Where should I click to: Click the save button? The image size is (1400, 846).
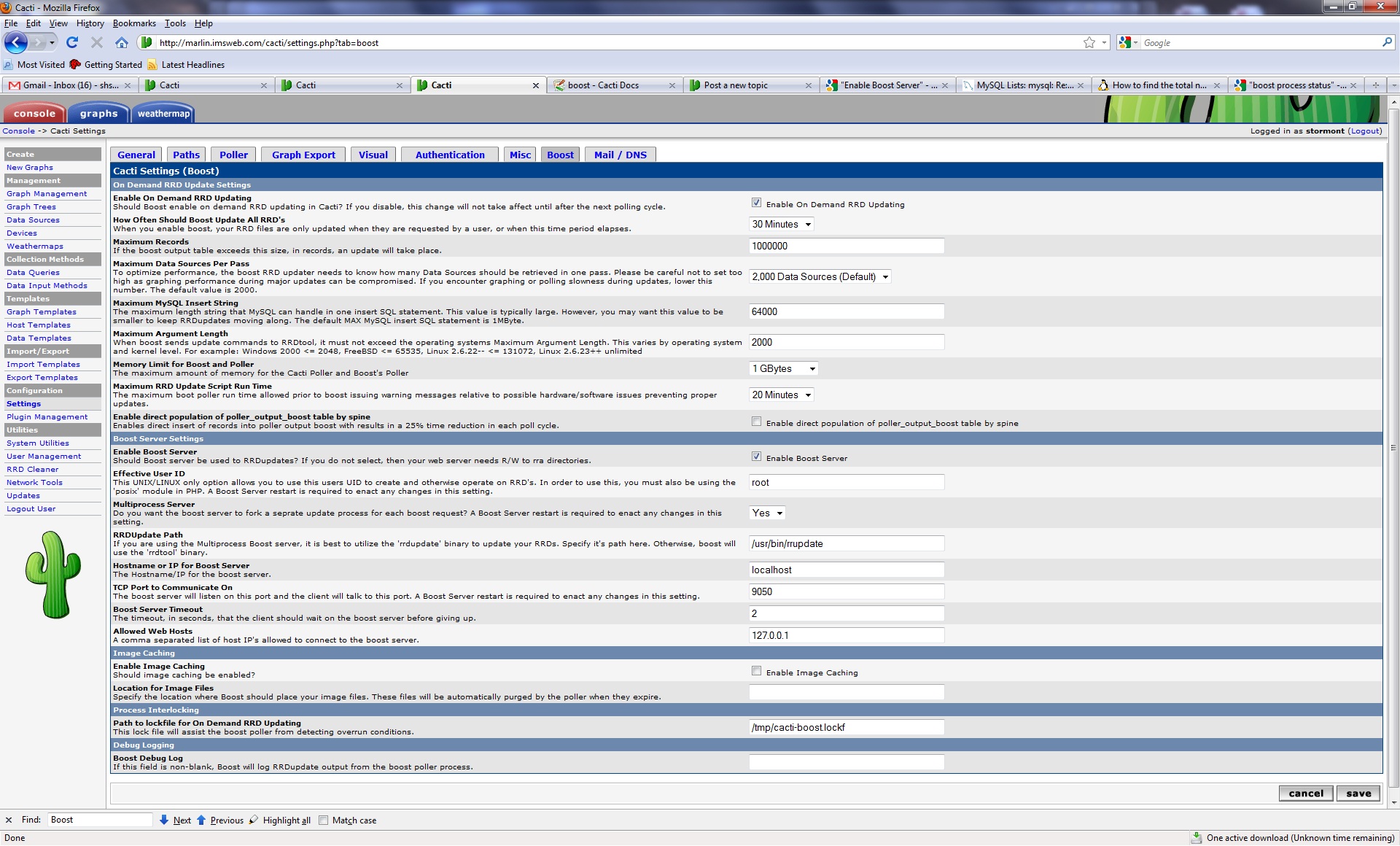pos(1358,793)
